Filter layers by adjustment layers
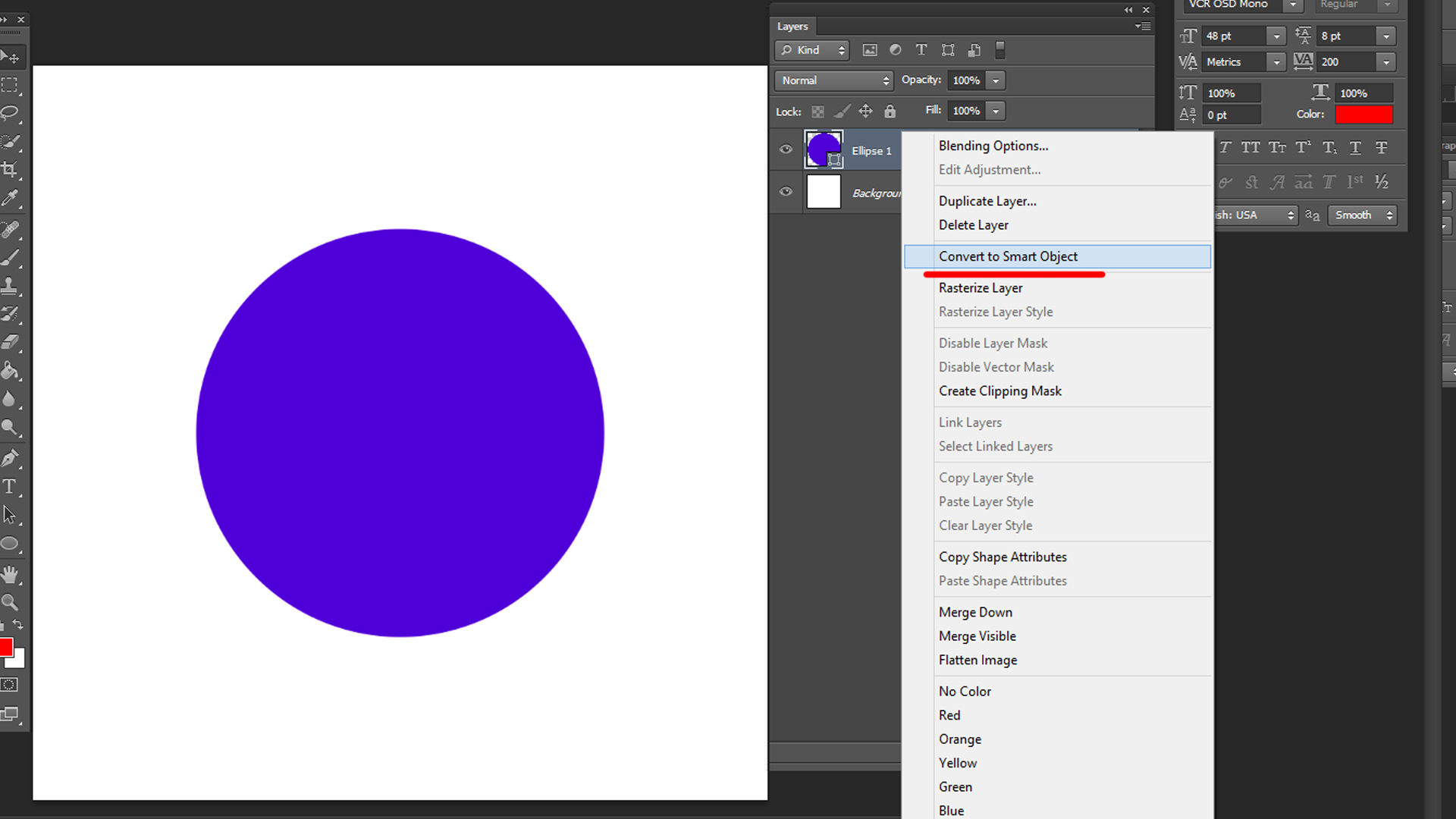The image size is (1456, 819). pos(896,50)
